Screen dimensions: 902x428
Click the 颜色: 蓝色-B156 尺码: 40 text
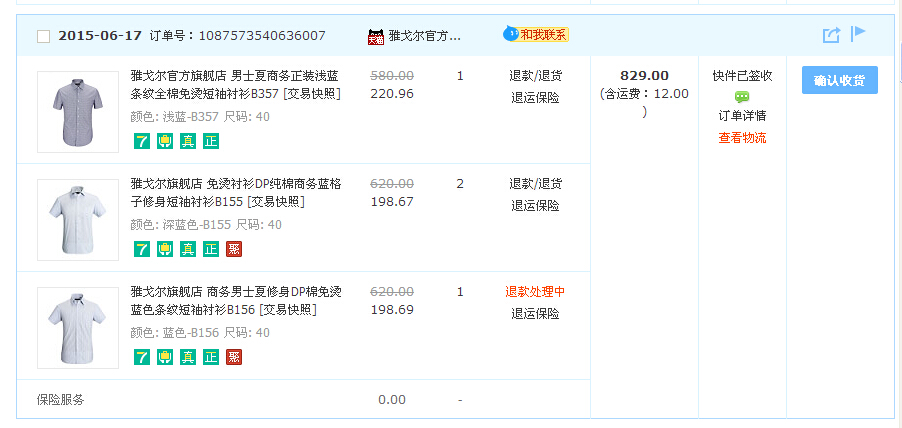(x=200, y=333)
